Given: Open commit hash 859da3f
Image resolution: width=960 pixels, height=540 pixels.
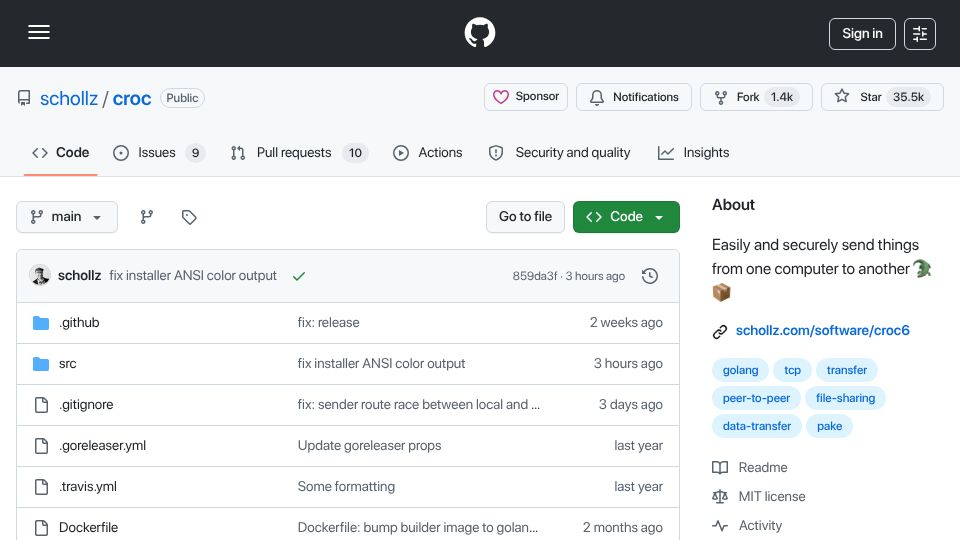Looking at the screenshot, I should click(x=534, y=276).
